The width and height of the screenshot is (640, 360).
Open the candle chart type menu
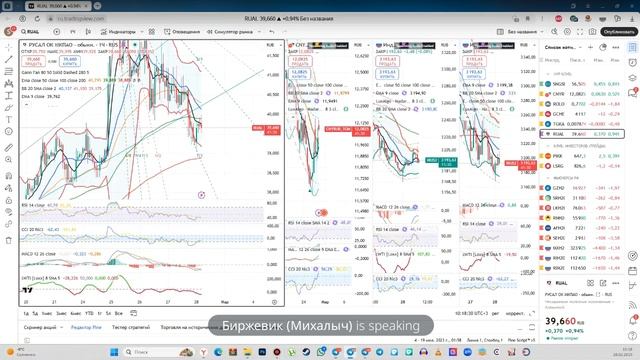pyautogui.click(x=89, y=31)
